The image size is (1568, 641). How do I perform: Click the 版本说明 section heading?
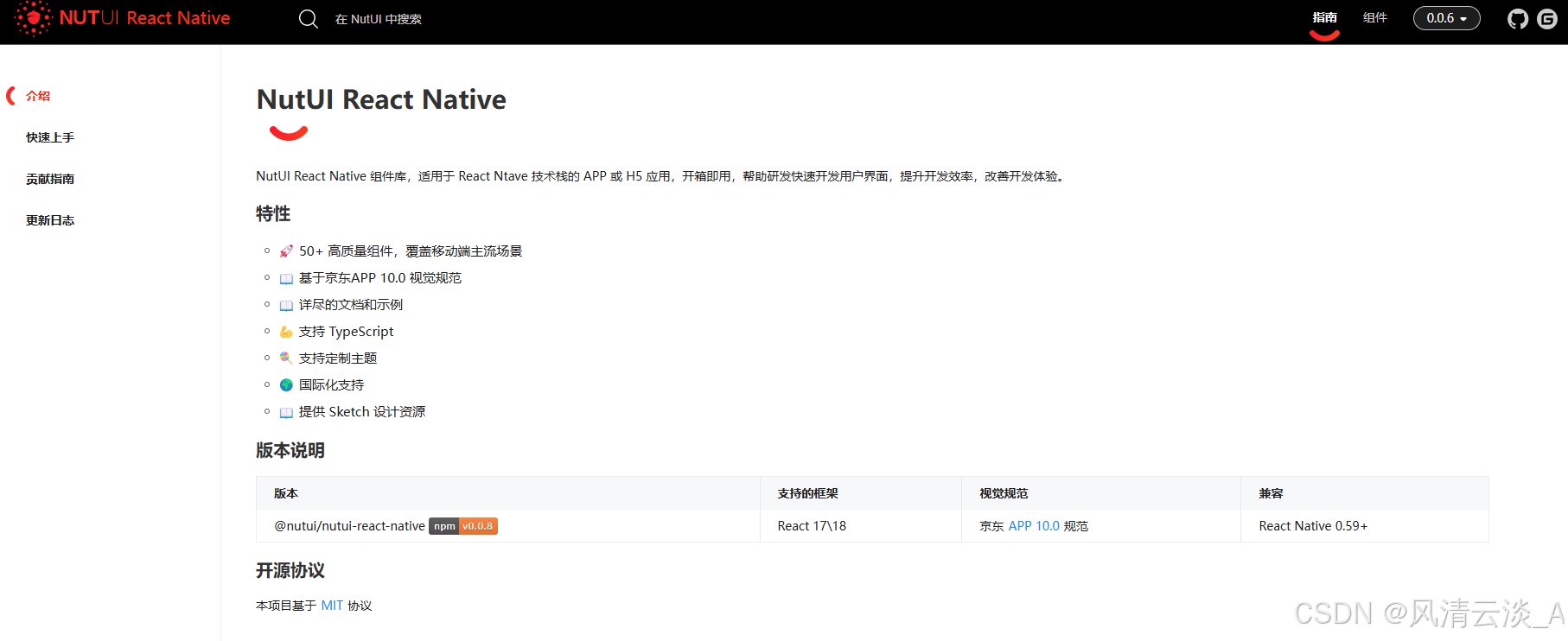point(290,450)
